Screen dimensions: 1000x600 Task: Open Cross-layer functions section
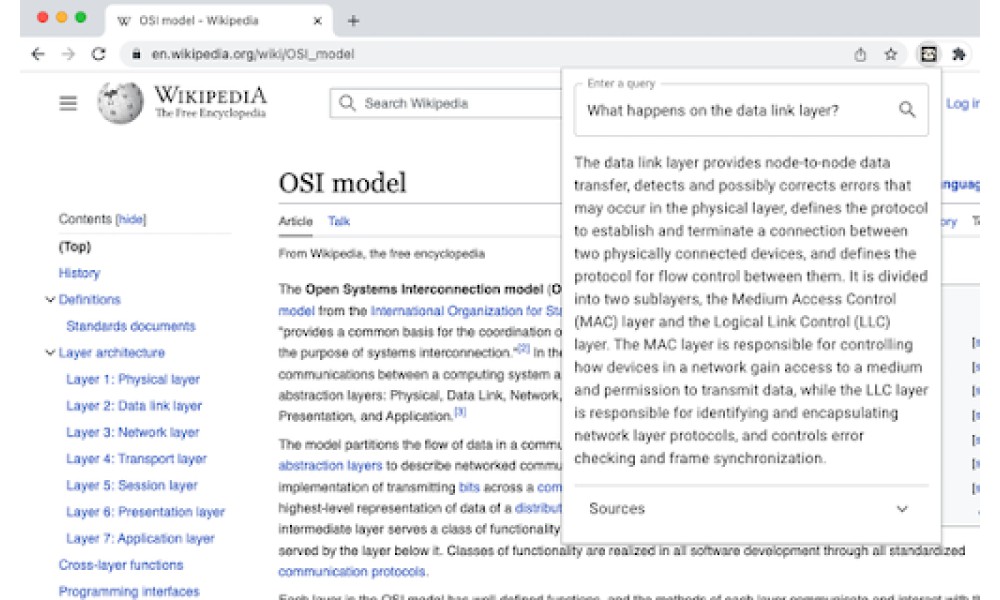coord(121,565)
